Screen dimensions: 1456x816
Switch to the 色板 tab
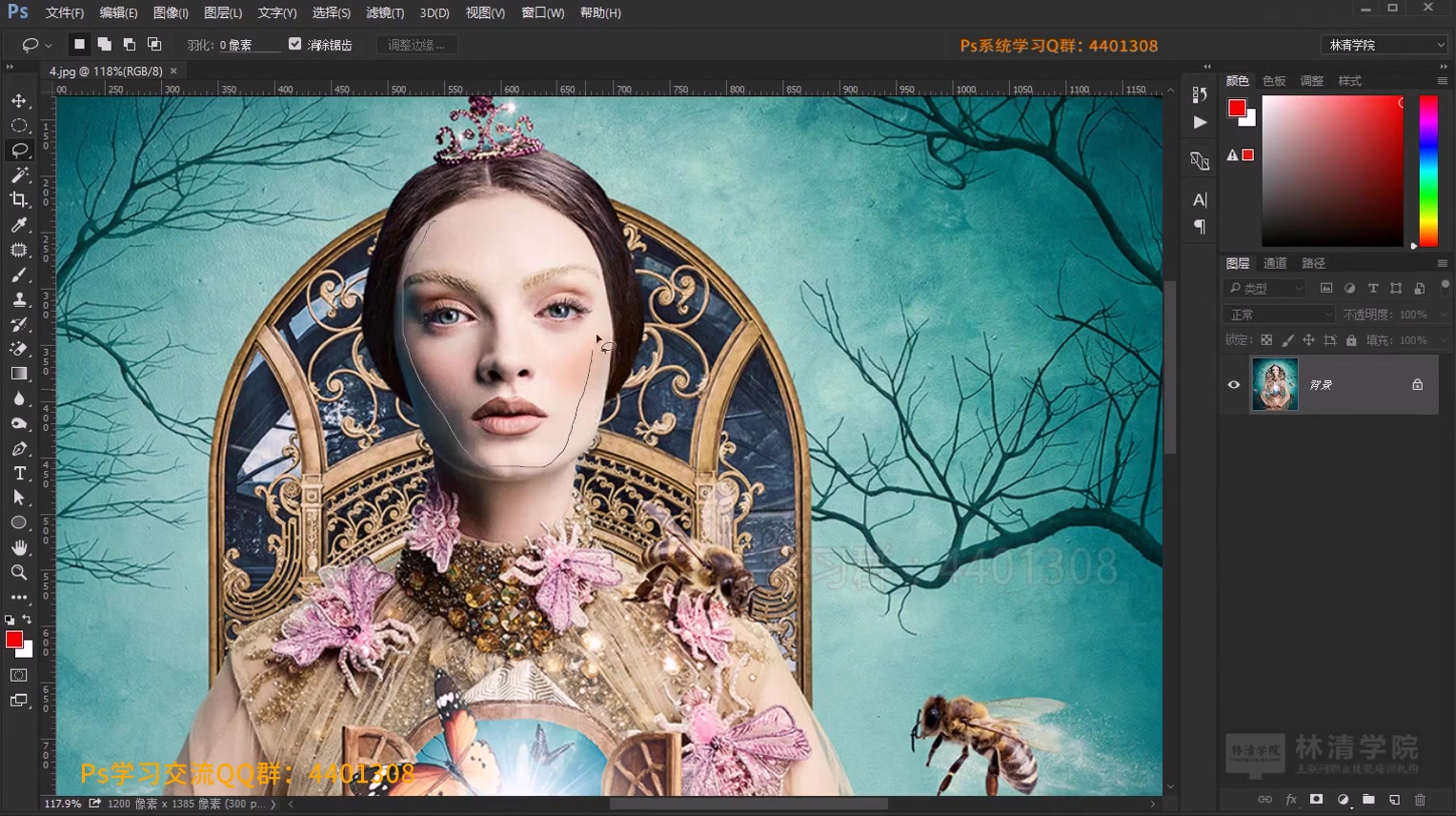coord(1274,81)
